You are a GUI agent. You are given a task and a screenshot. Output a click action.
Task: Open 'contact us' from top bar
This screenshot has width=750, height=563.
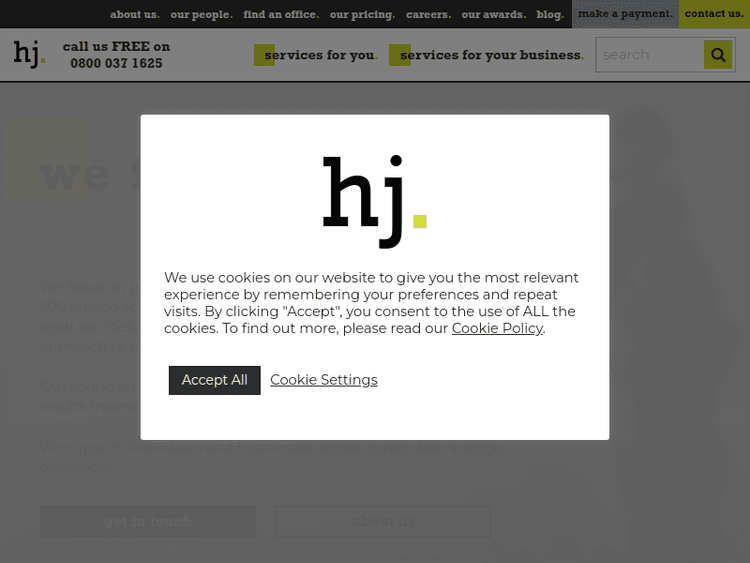[x=714, y=14]
